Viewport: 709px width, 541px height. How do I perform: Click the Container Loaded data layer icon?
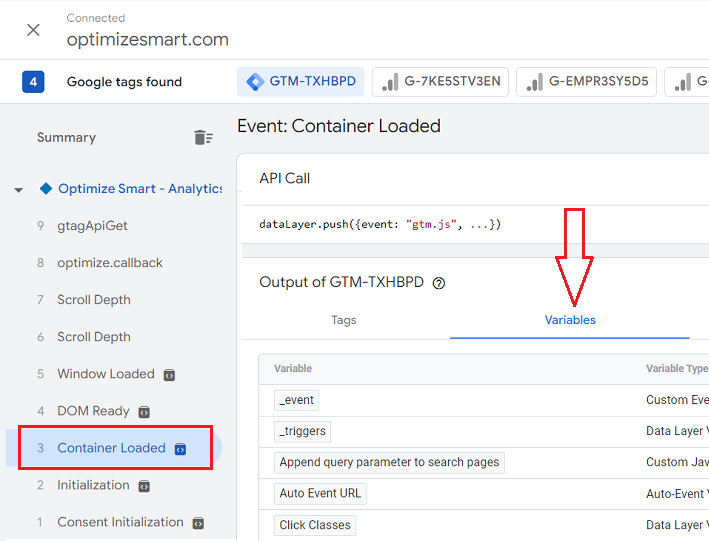coord(180,449)
